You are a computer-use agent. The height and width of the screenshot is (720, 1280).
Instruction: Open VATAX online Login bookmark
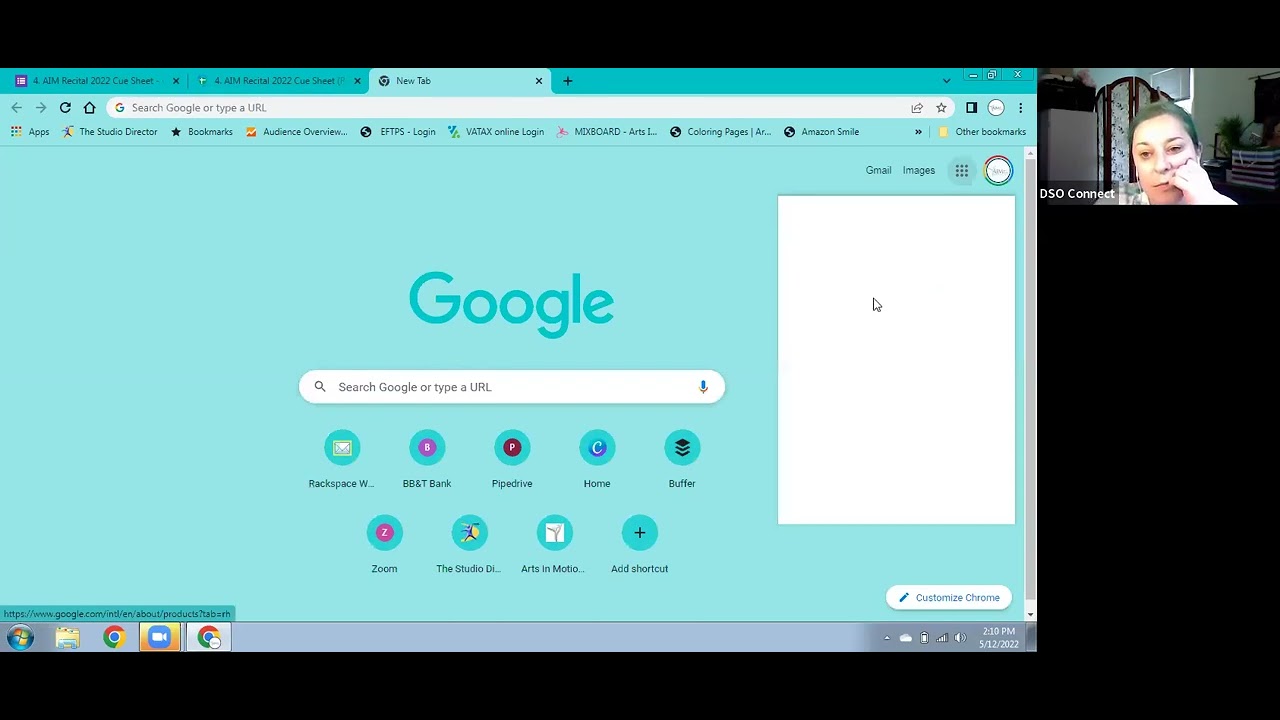click(x=495, y=132)
